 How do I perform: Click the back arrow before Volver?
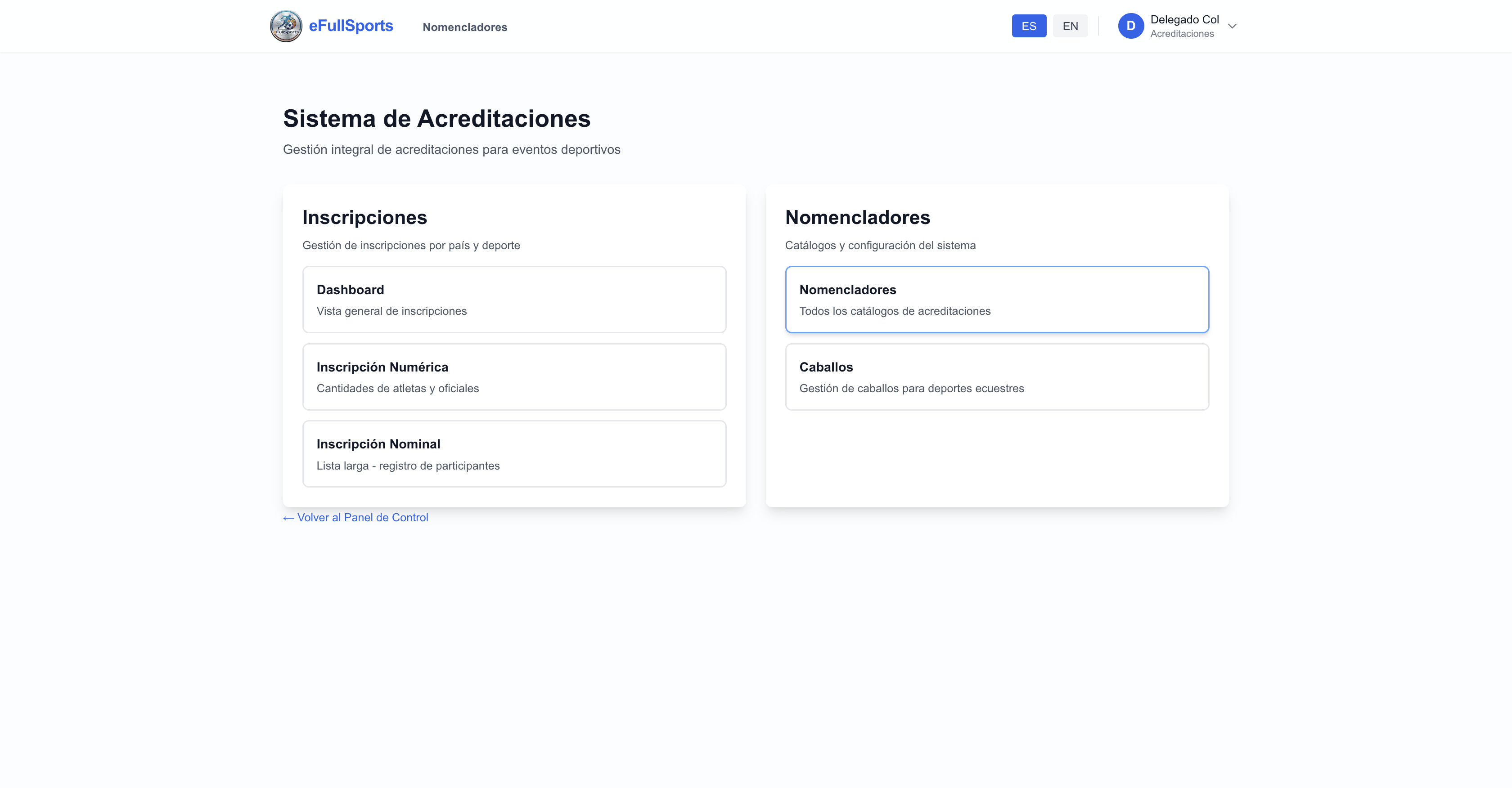[x=288, y=518]
